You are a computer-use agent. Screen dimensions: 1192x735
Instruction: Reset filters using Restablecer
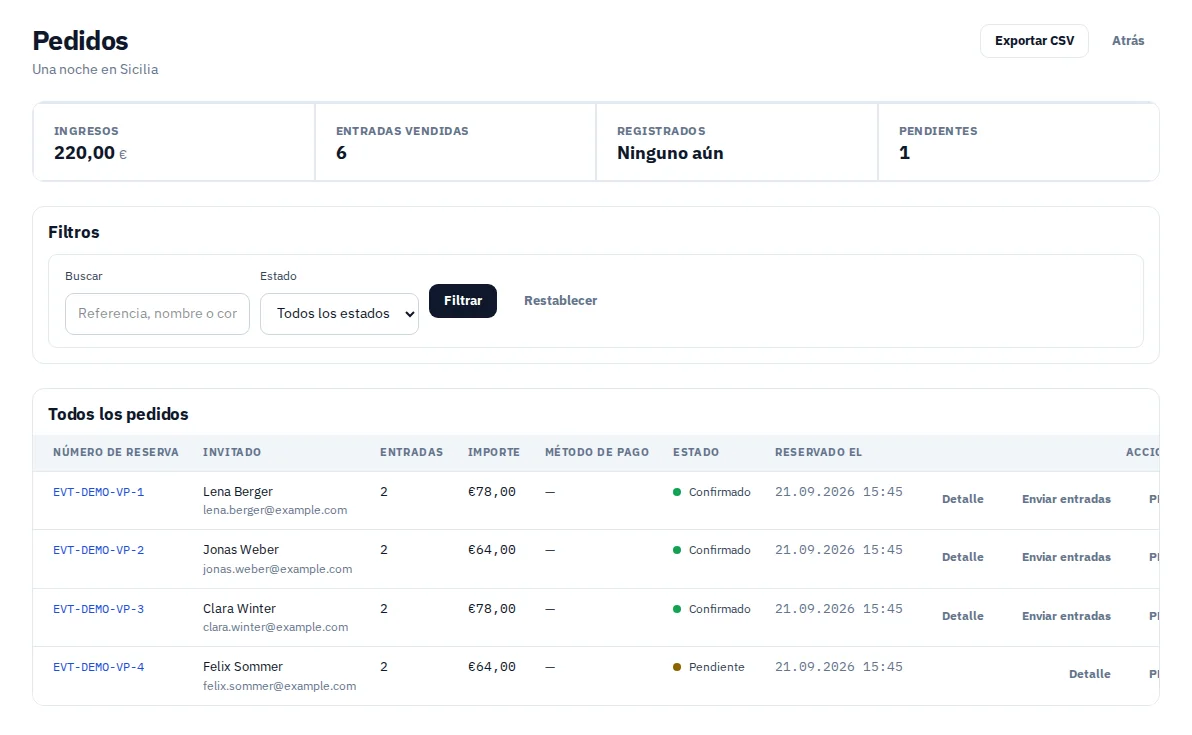pos(560,301)
